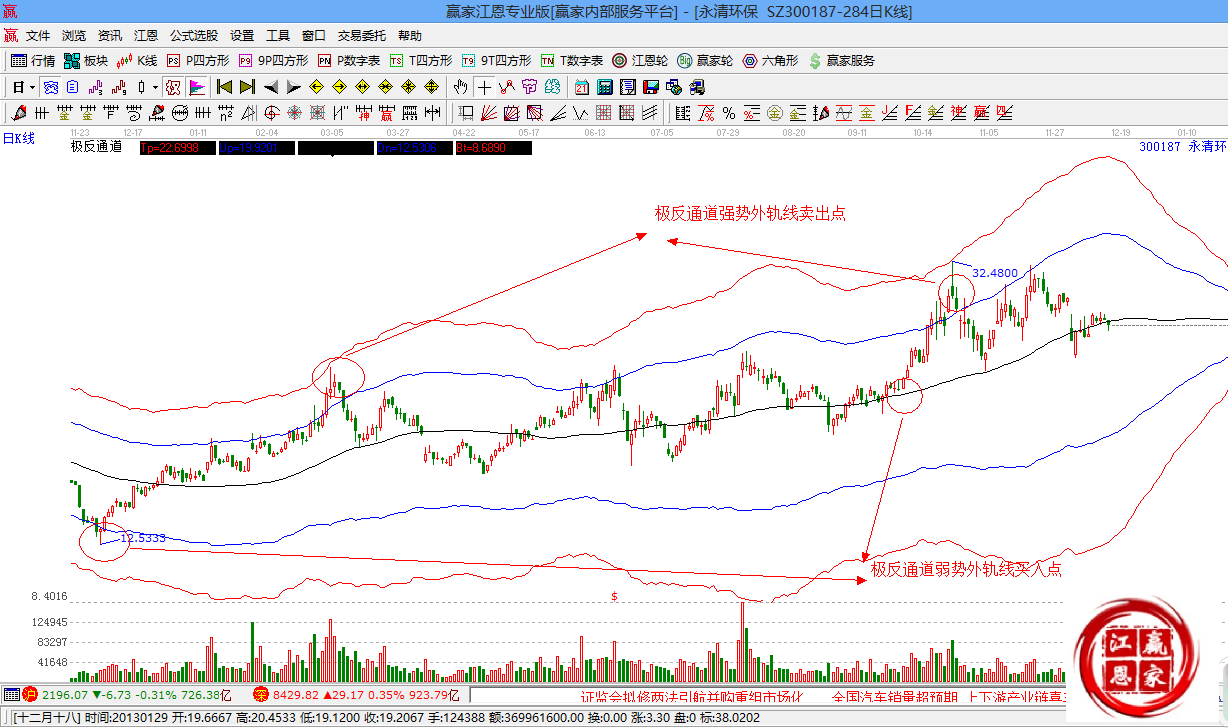Viewport: 1228px width, 728px height.
Task: Click the 32.4800 peak price marker
Action: click(x=995, y=273)
